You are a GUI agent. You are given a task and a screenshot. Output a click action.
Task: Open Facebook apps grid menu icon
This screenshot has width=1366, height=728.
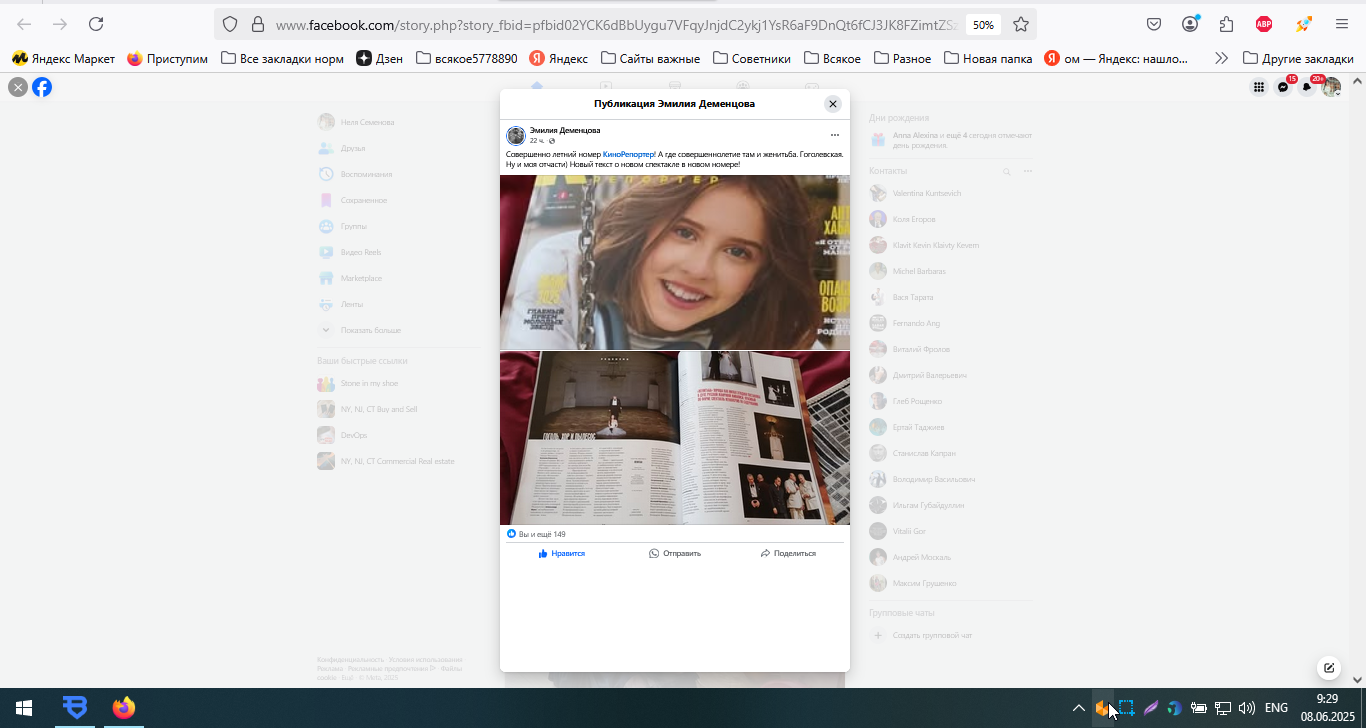tap(1259, 87)
